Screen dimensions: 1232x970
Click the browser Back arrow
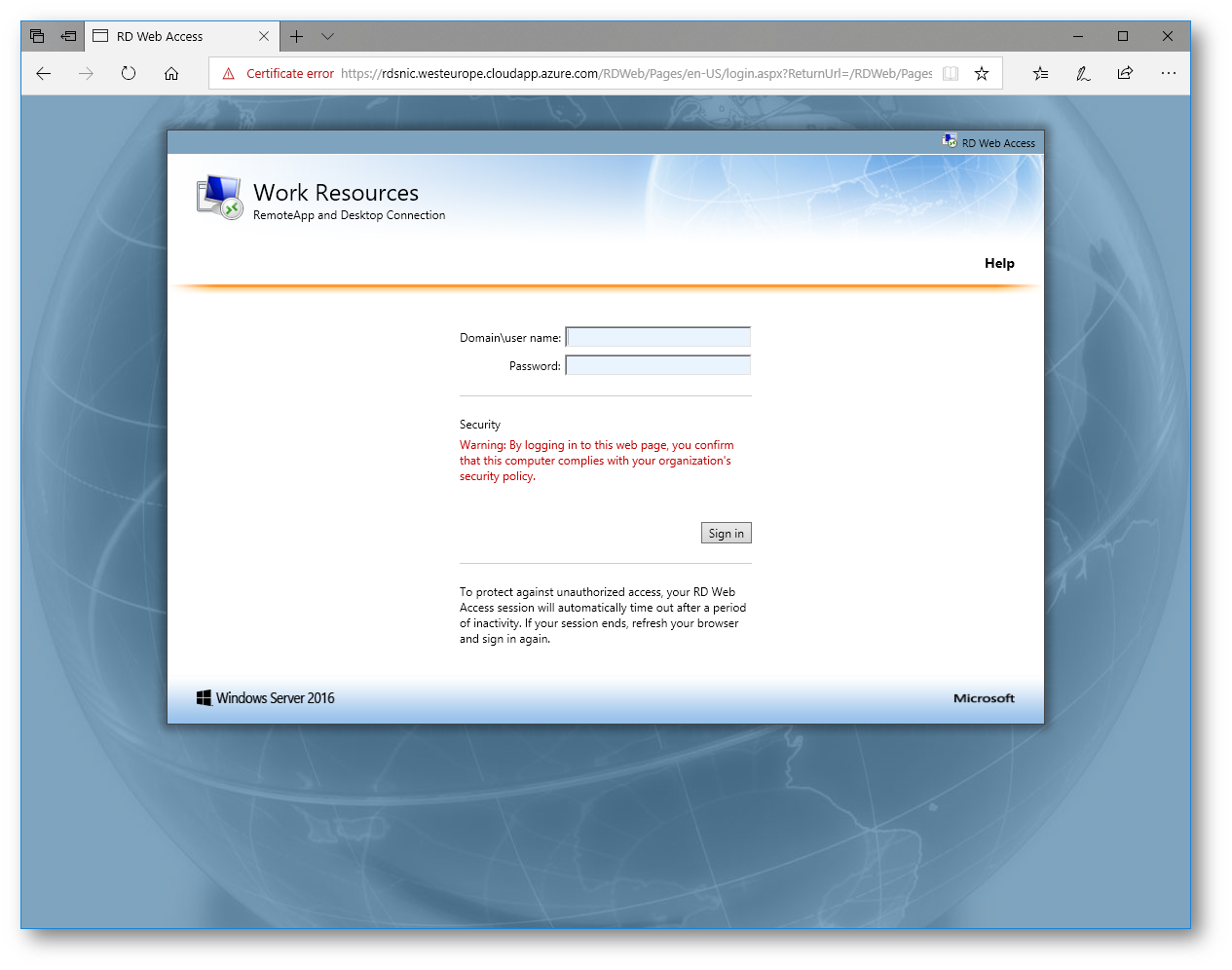43,73
